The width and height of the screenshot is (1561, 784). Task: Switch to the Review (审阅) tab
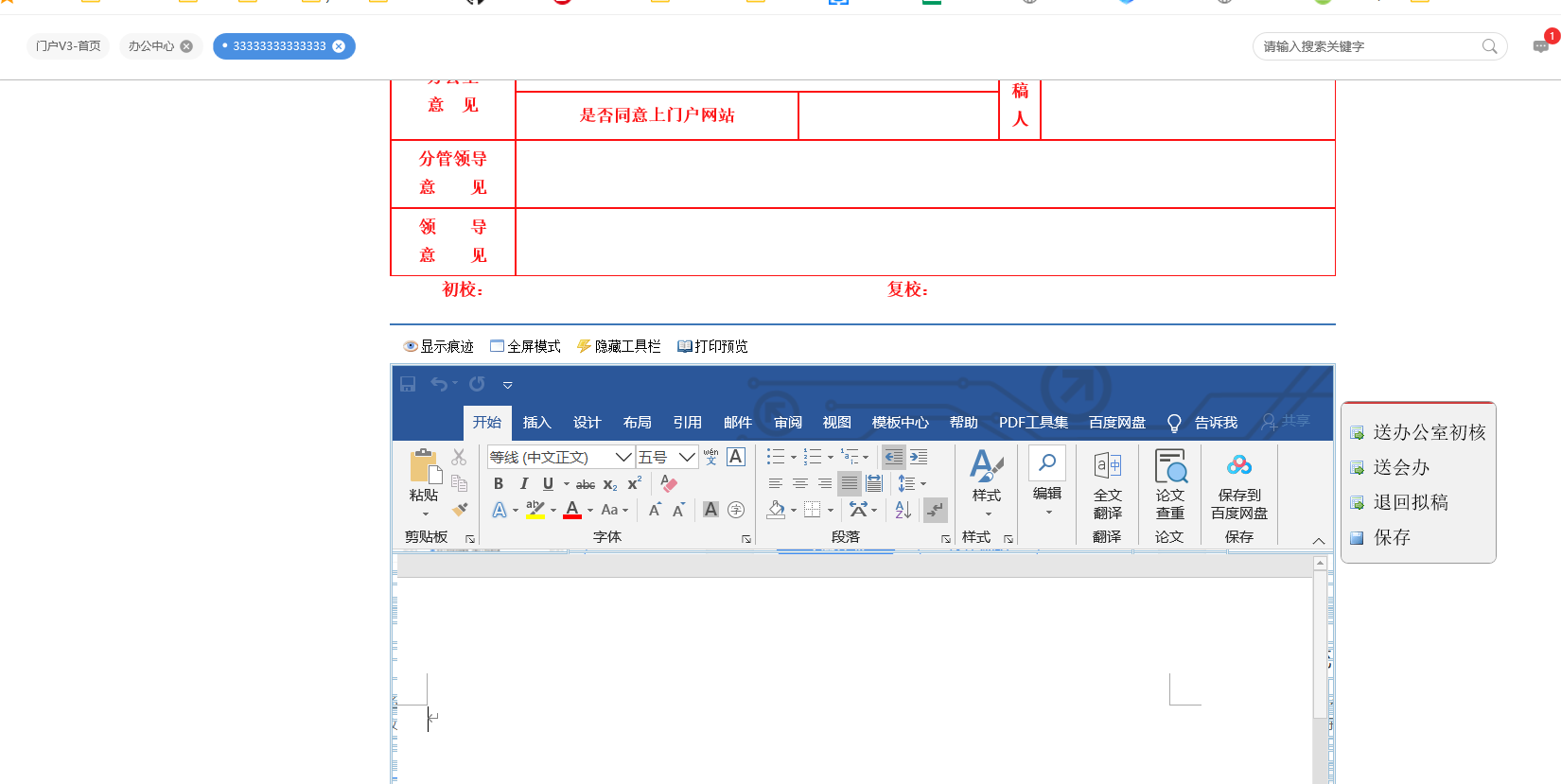point(787,423)
